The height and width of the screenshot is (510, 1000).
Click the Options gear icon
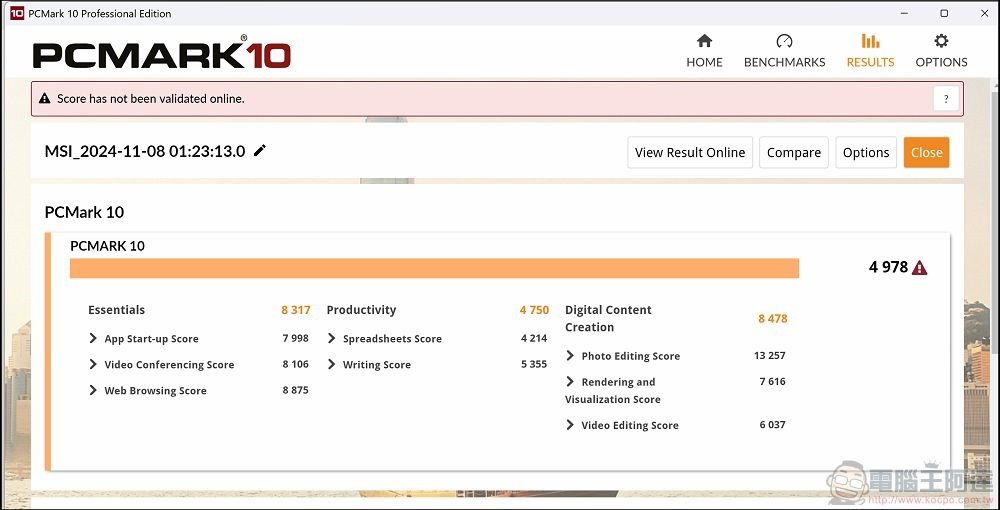(941, 41)
